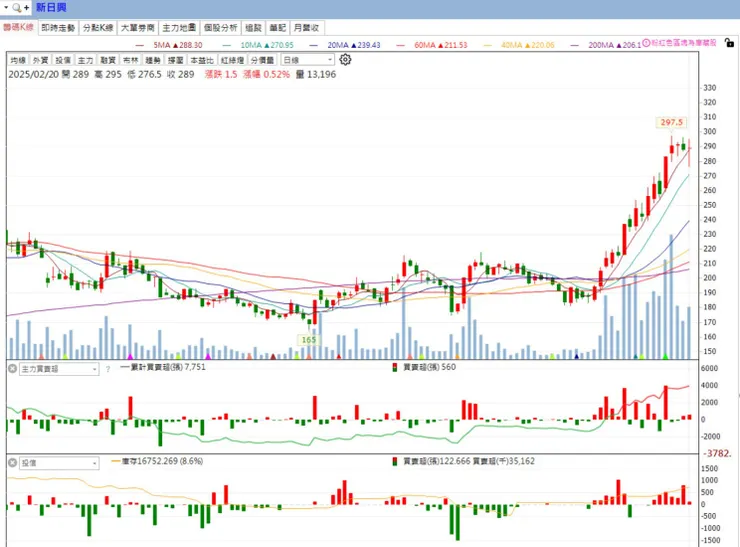Open the small arrow menu before the magnifier

click(x=6, y=8)
